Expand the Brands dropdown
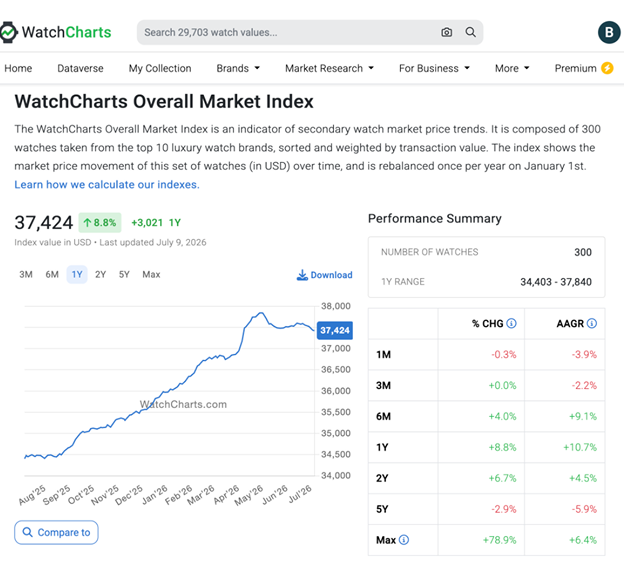This screenshot has height=572, width=624. point(238,68)
